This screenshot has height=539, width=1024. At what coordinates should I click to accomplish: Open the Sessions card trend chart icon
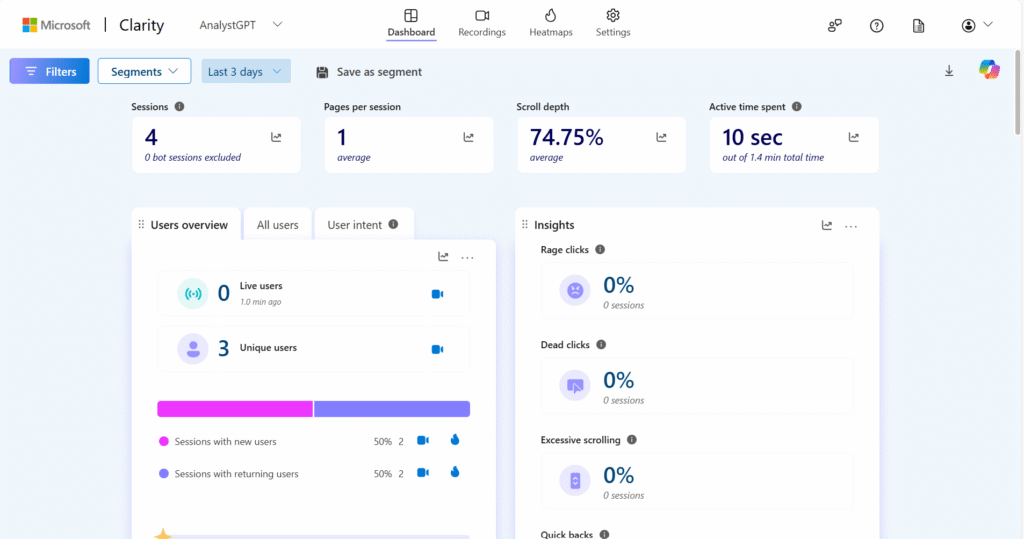276,138
